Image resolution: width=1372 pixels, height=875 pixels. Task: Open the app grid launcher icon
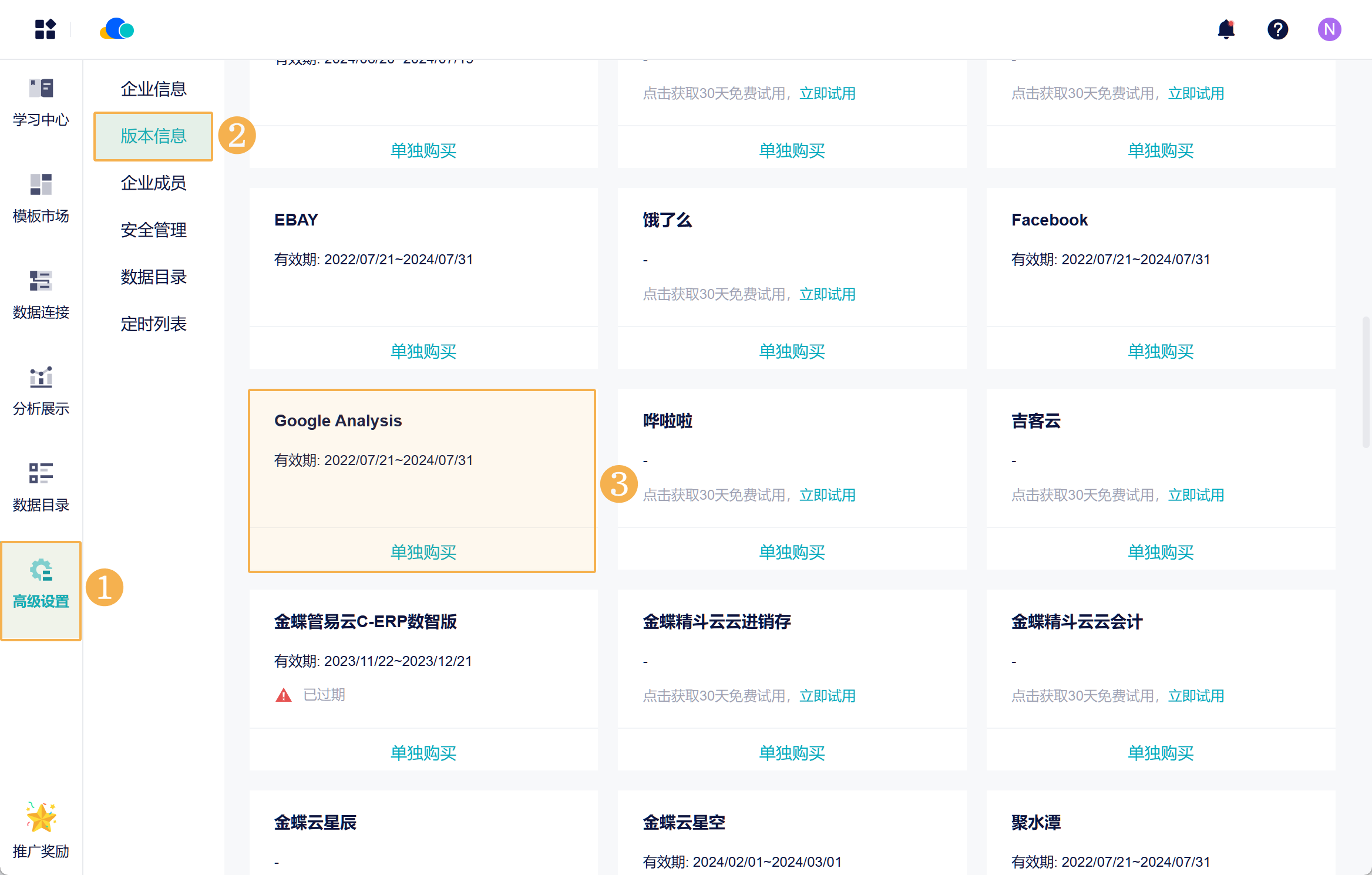[x=45, y=29]
